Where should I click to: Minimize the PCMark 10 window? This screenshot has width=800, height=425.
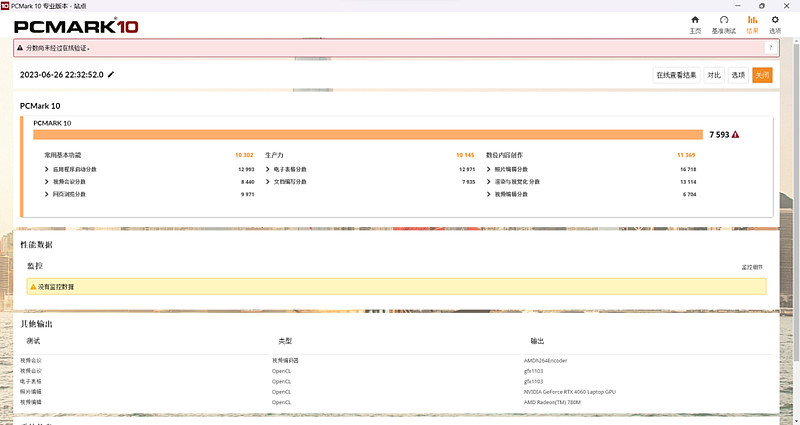[x=738, y=6]
